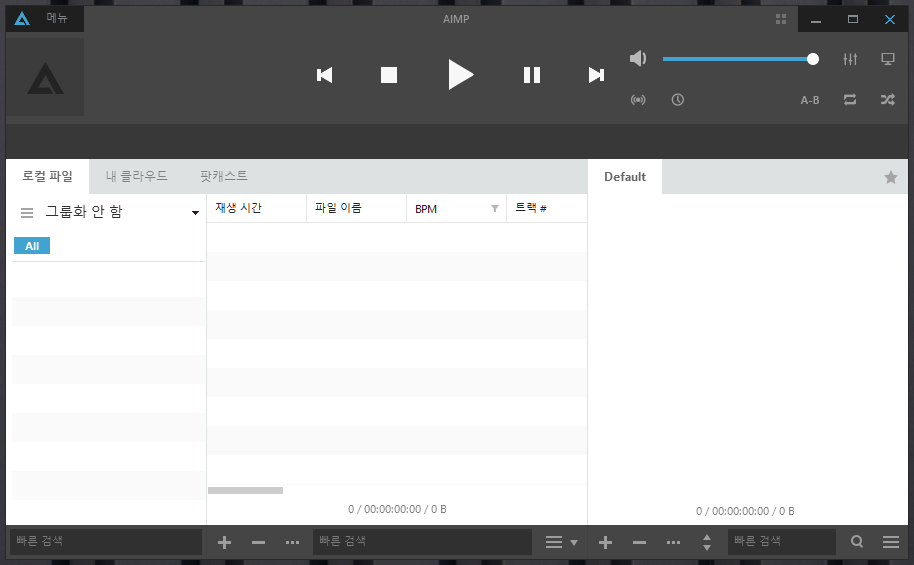
Task: Open playlist sorting up-down arrows
Action: (x=706, y=542)
